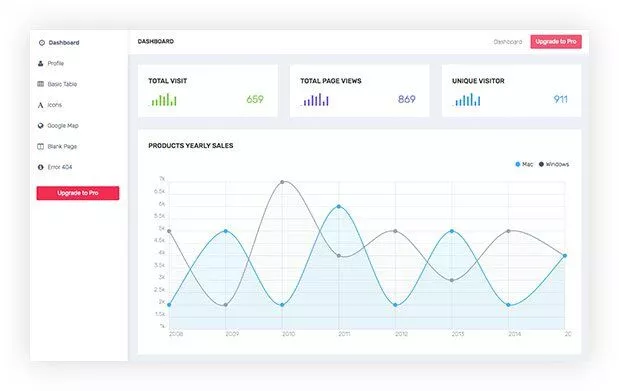Click the Windows data point at 2011
Screen dimensions: 619x391
(339, 256)
